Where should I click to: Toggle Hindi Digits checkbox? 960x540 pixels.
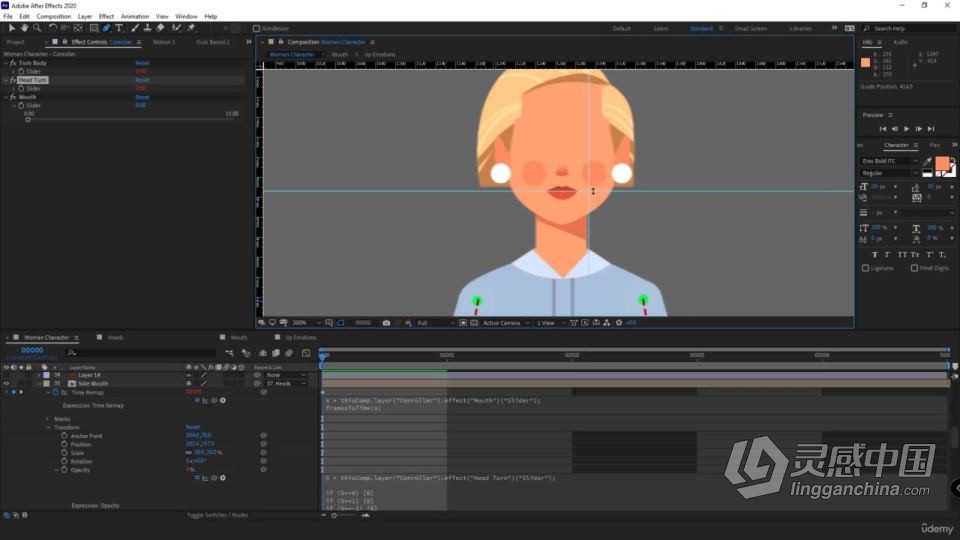click(914, 268)
